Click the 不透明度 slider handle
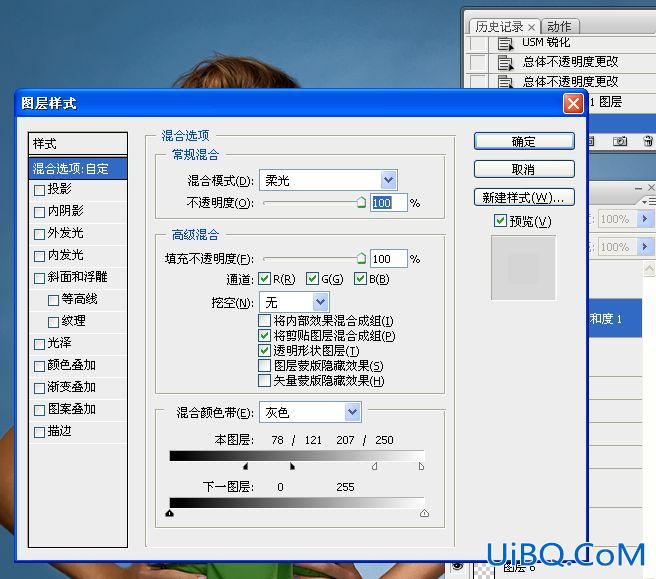The image size is (656, 579). [x=361, y=202]
